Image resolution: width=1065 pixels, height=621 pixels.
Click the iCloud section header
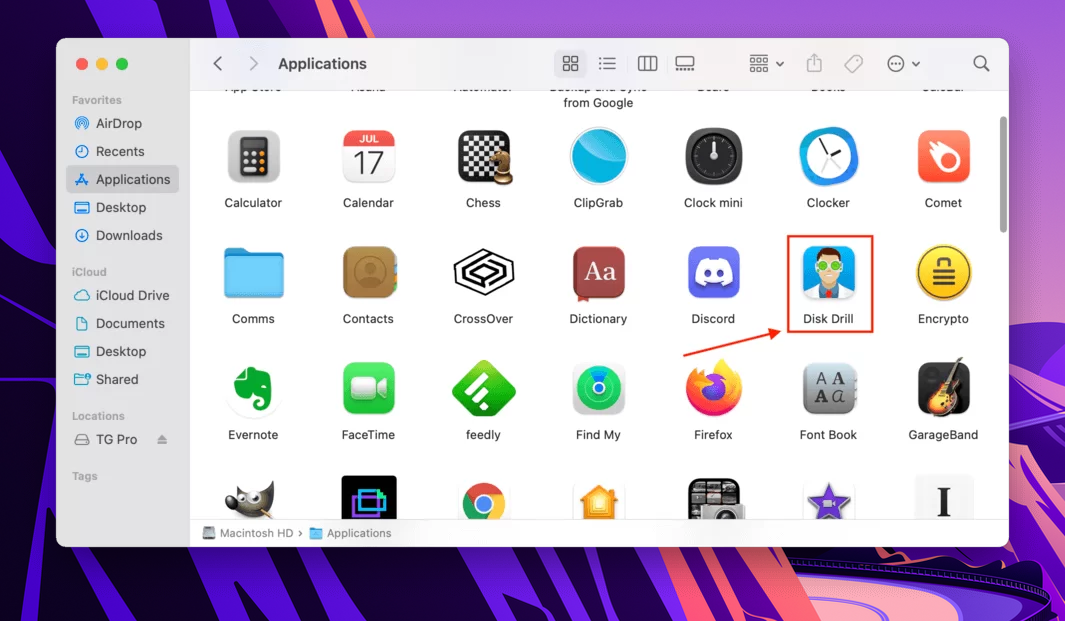89,272
